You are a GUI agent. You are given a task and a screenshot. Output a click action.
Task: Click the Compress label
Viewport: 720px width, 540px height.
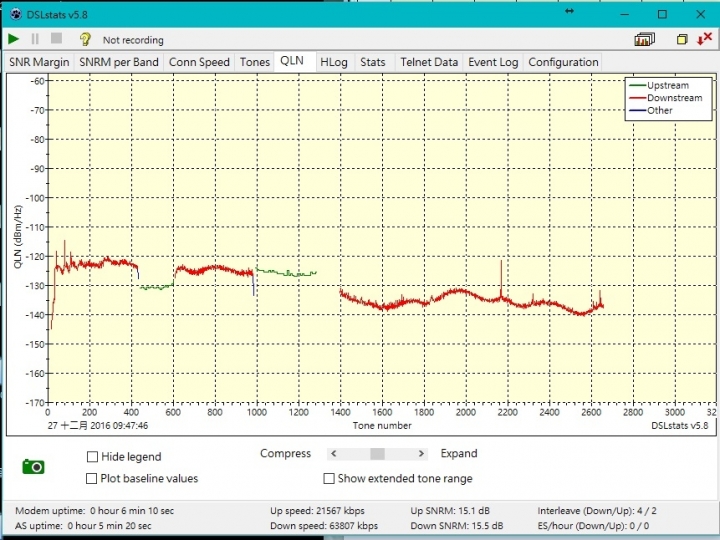286,454
